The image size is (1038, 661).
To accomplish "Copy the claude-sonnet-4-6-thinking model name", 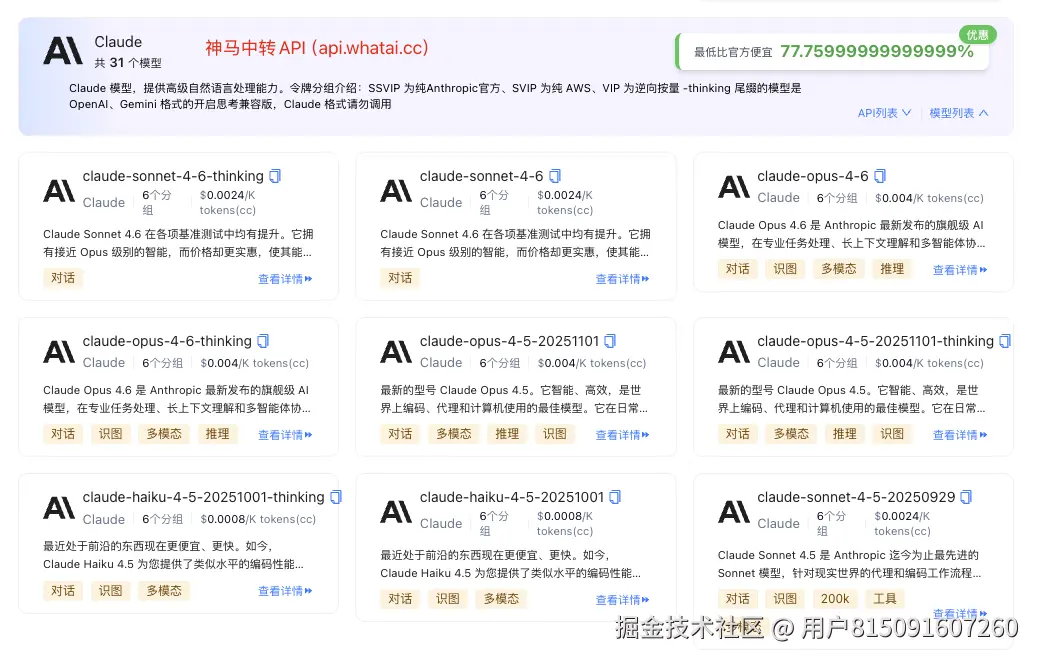I will point(275,176).
